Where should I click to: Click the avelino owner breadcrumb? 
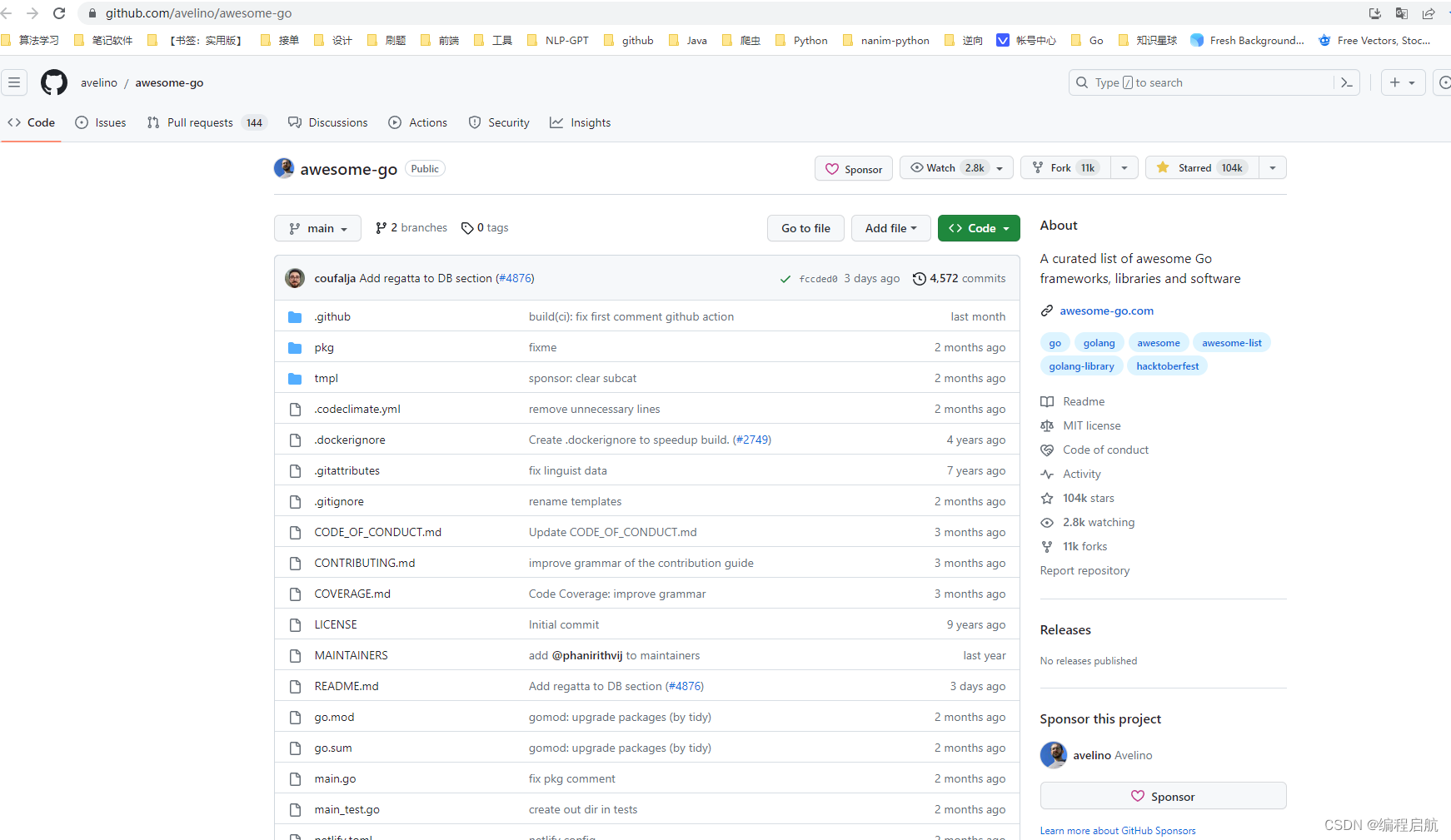[99, 82]
